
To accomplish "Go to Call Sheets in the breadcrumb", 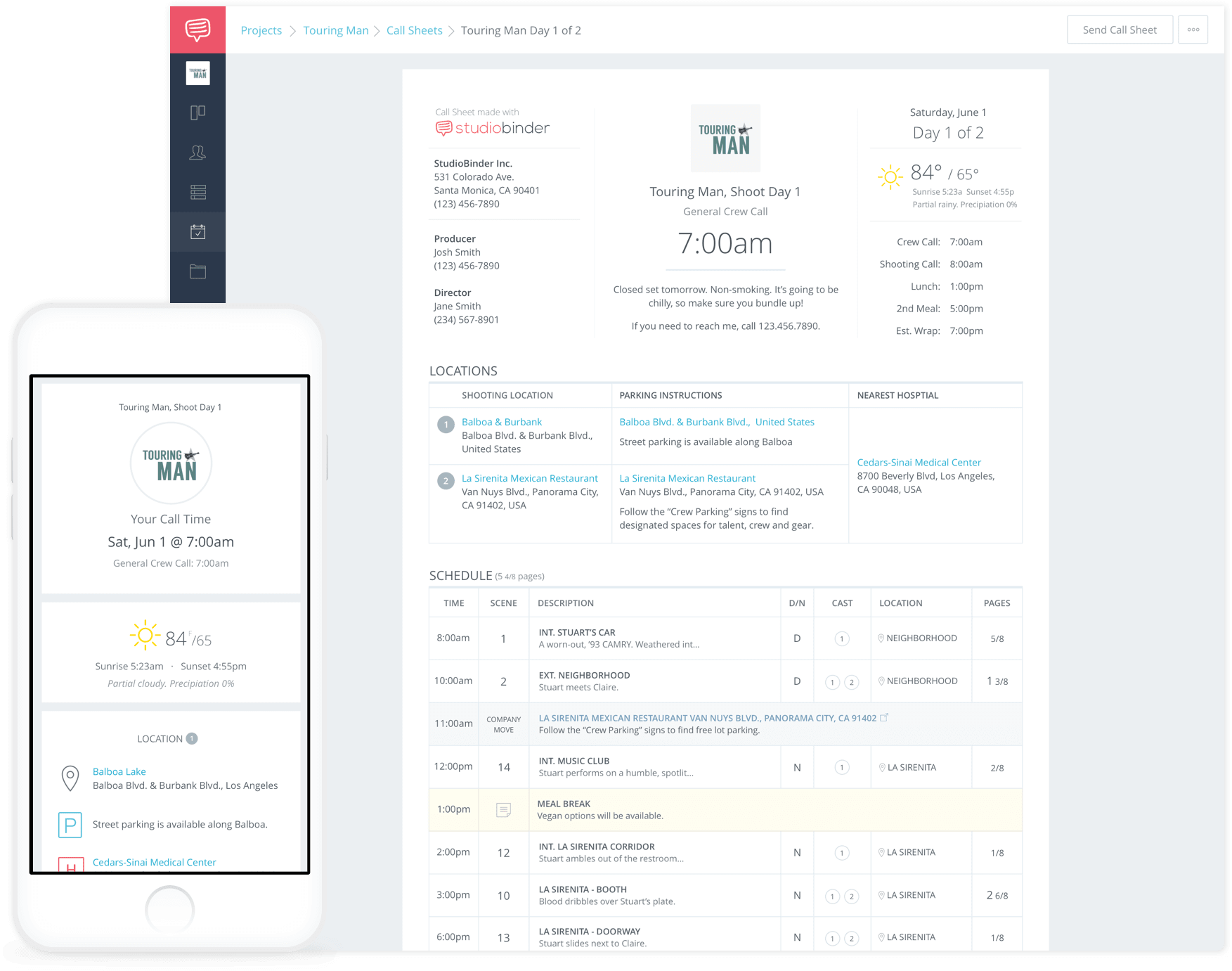I will tap(414, 30).
